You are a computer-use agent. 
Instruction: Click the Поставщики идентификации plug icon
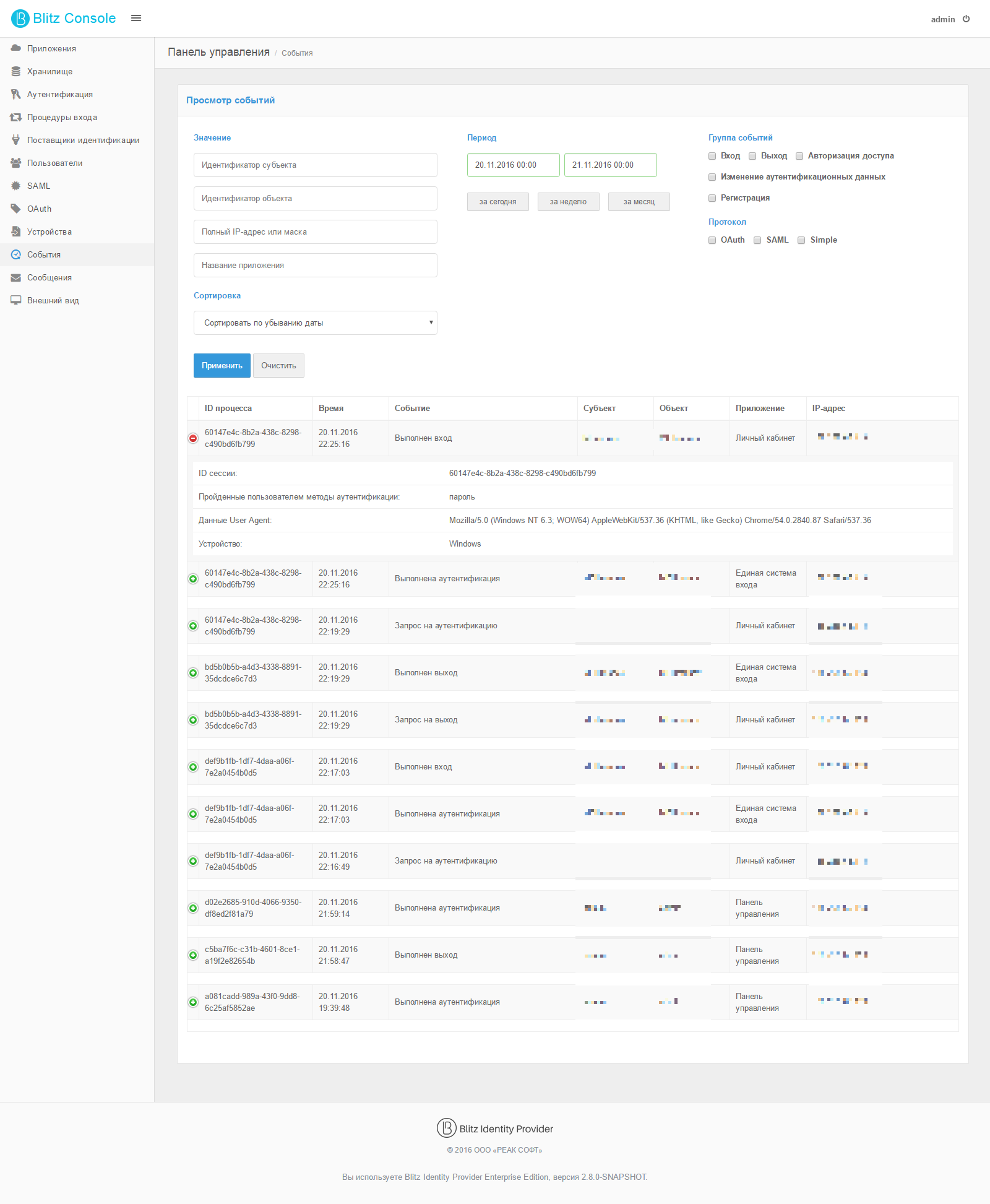(16, 140)
